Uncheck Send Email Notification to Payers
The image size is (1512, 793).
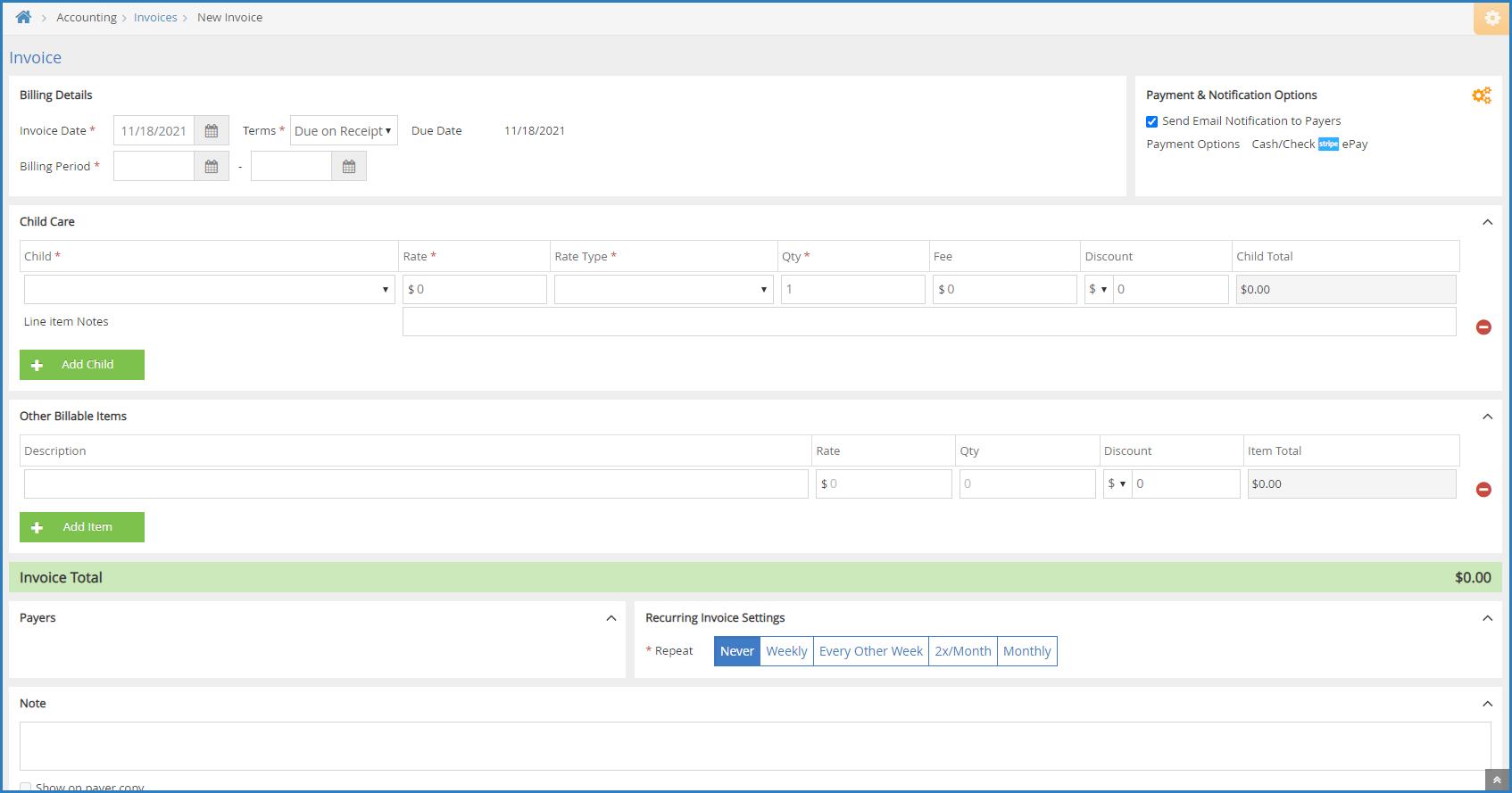(1152, 121)
